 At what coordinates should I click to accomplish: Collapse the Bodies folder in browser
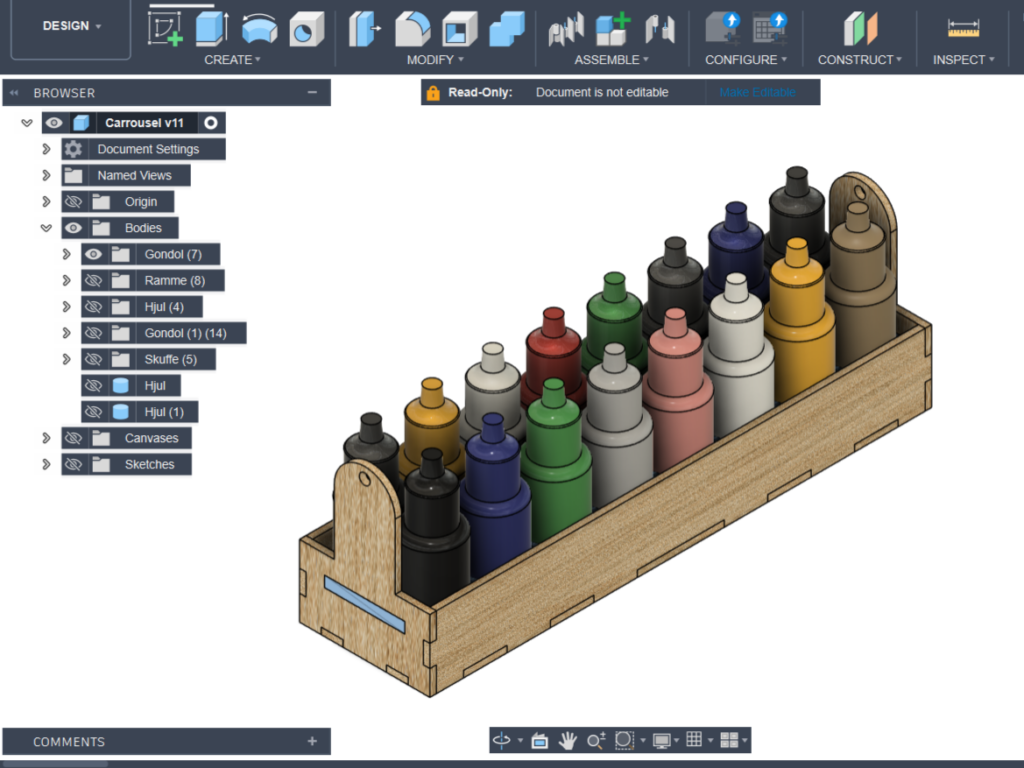[x=46, y=228]
